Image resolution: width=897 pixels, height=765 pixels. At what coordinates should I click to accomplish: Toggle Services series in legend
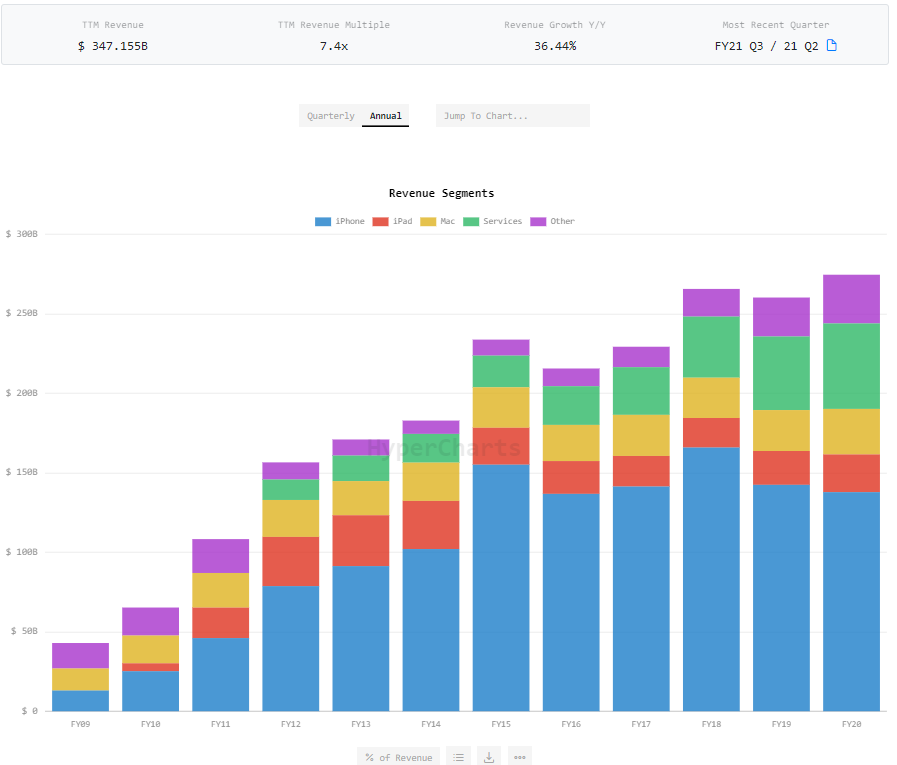pyautogui.click(x=492, y=221)
